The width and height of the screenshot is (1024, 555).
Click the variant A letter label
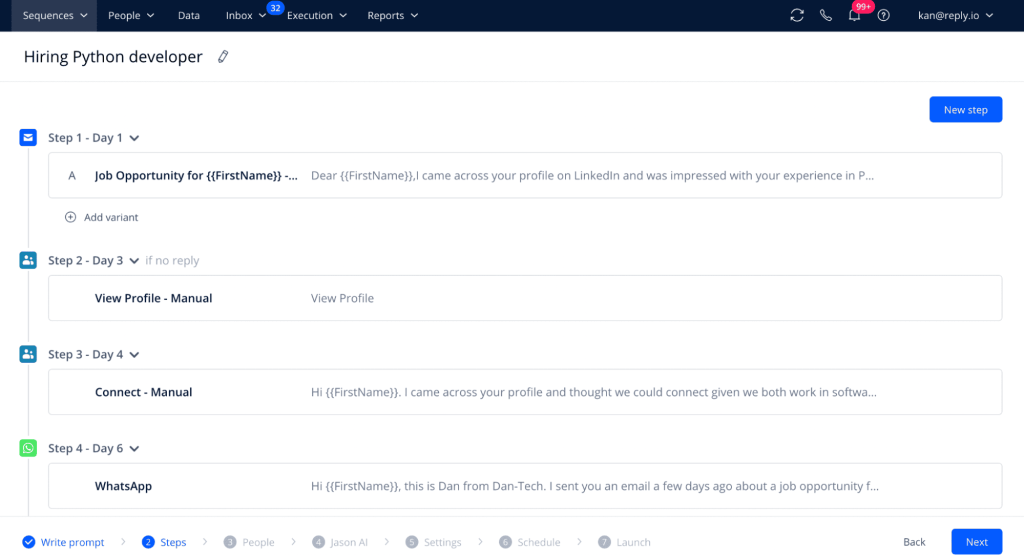(x=72, y=176)
